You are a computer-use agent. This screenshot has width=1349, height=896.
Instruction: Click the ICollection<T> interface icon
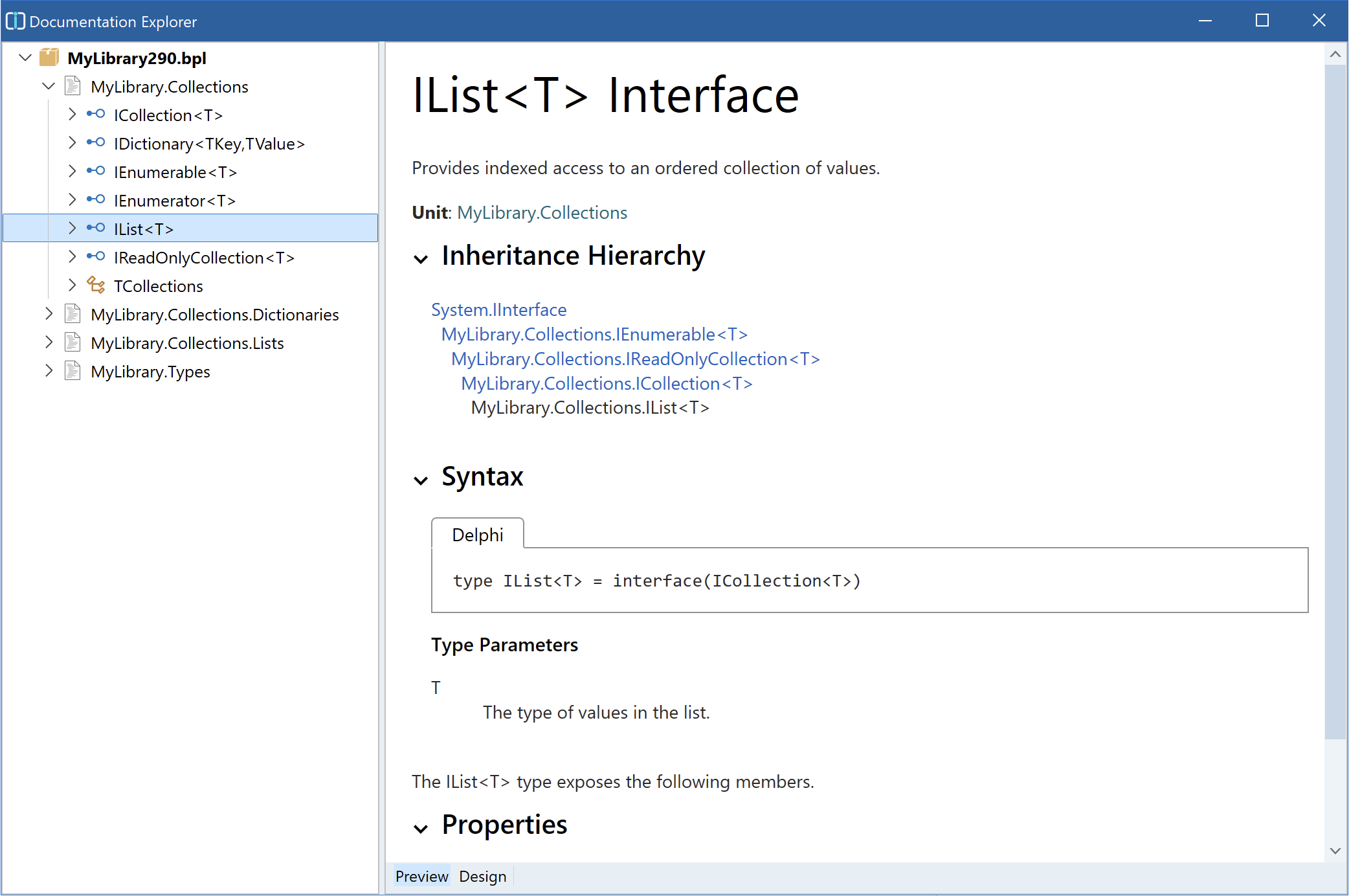click(96, 115)
